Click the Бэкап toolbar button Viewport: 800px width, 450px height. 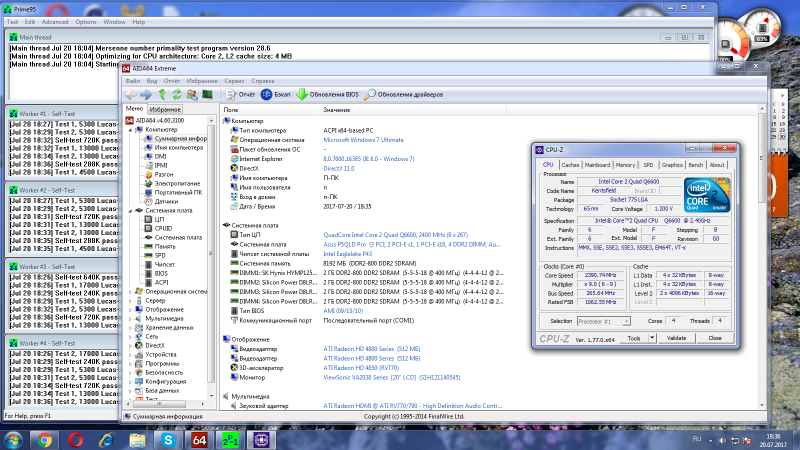276,94
